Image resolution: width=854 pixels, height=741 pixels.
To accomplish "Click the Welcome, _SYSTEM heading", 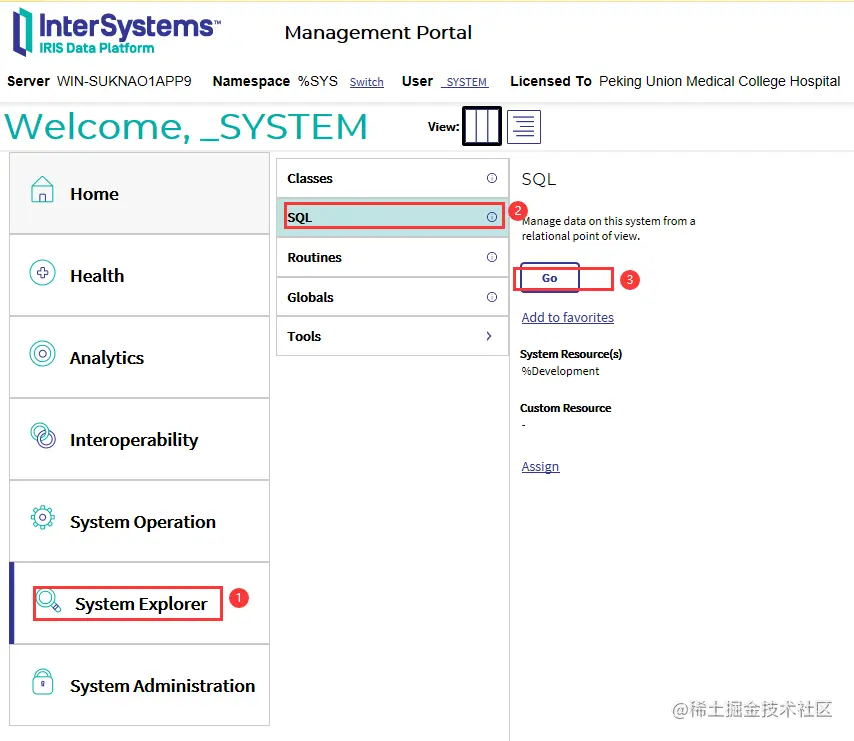I will [x=186, y=127].
